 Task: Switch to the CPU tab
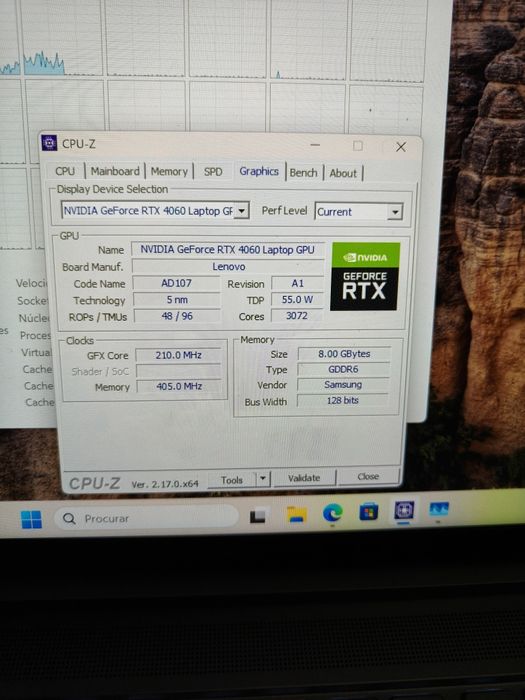click(x=65, y=171)
